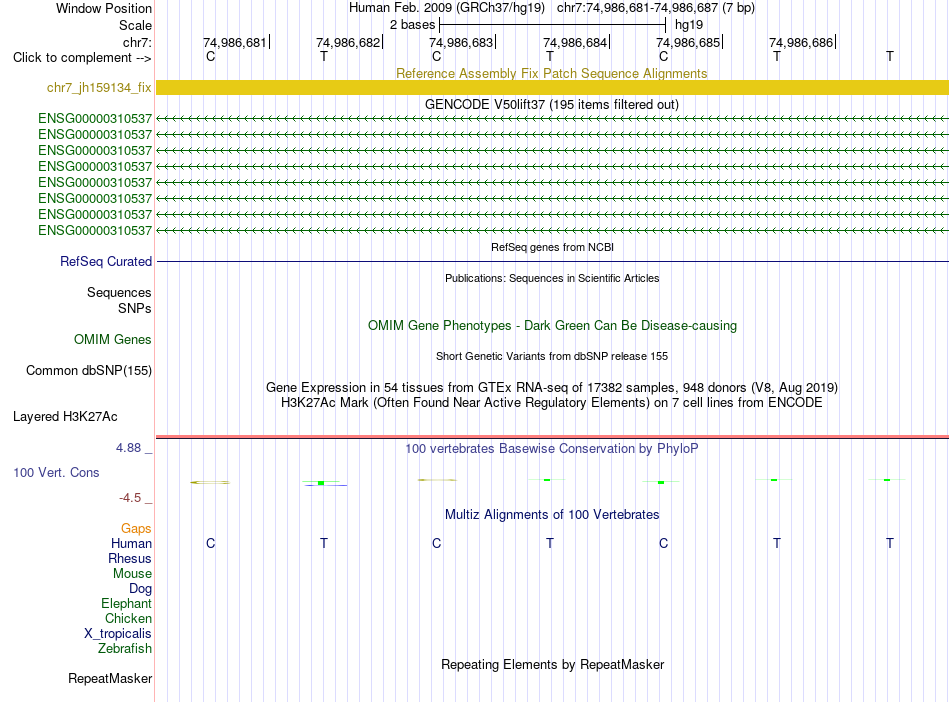Viewport: 950px width, 702px height.
Task: Click the OMIM Gene Phenotypes title
Action: coord(552,326)
